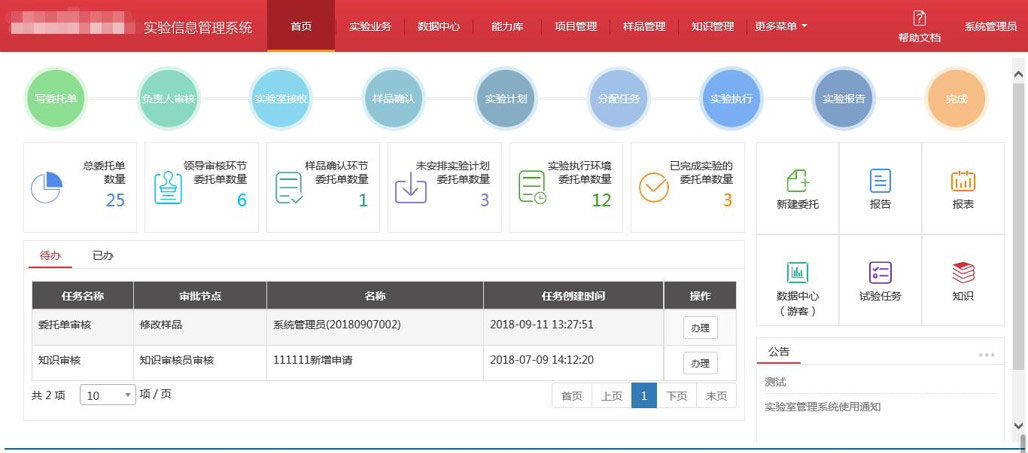Open the 报表 chart icon tile
This screenshot has width=1028, height=453.
coord(962,181)
